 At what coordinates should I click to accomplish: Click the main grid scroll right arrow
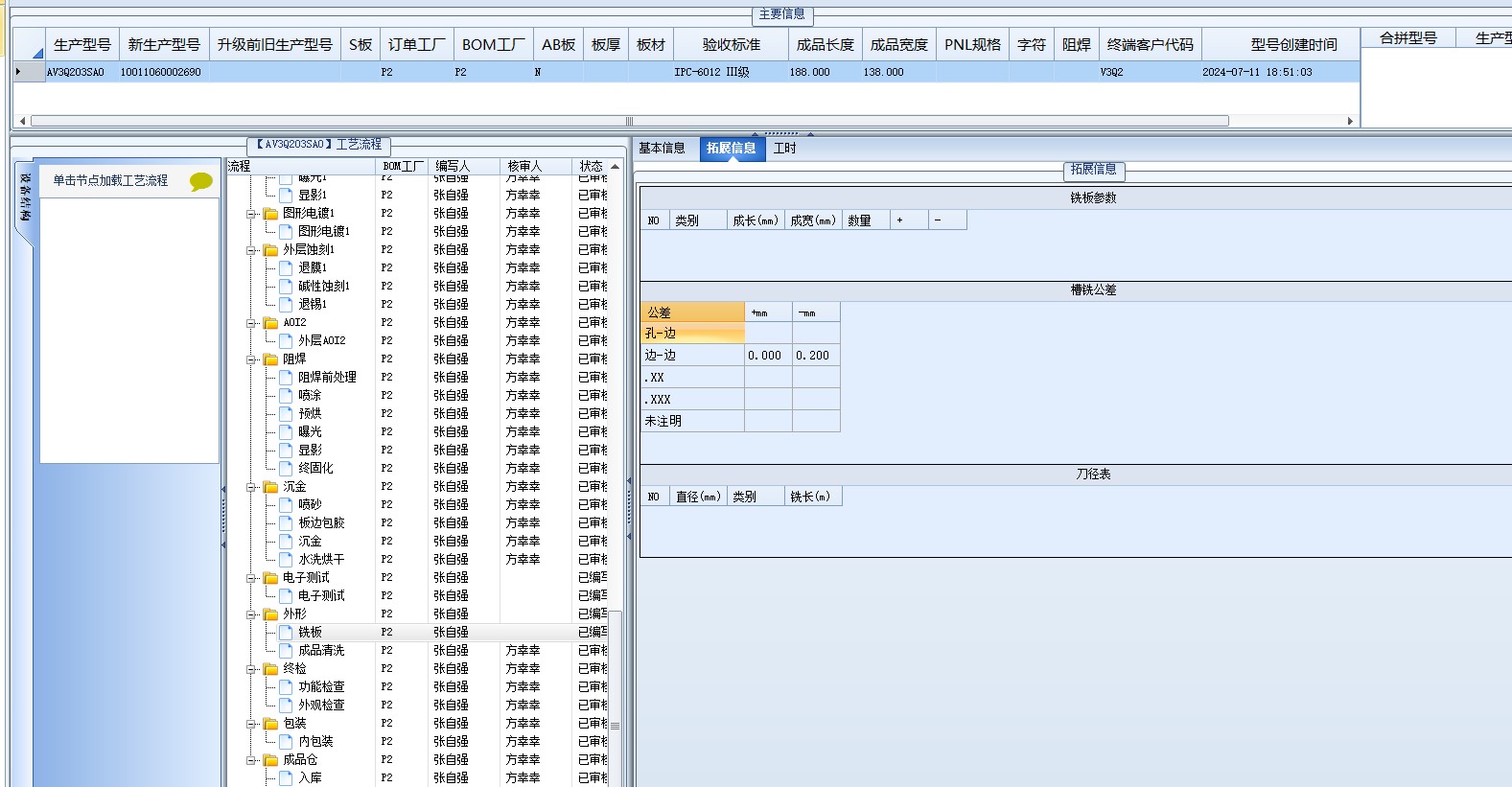(1350, 121)
